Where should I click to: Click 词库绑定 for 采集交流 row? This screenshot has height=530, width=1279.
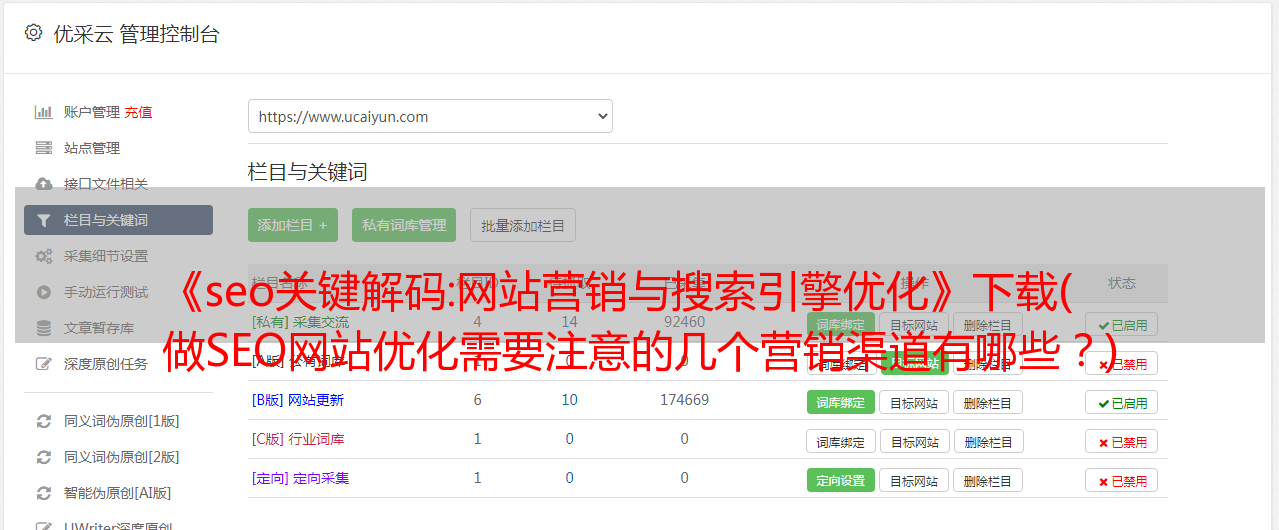(x=841, y=324)
